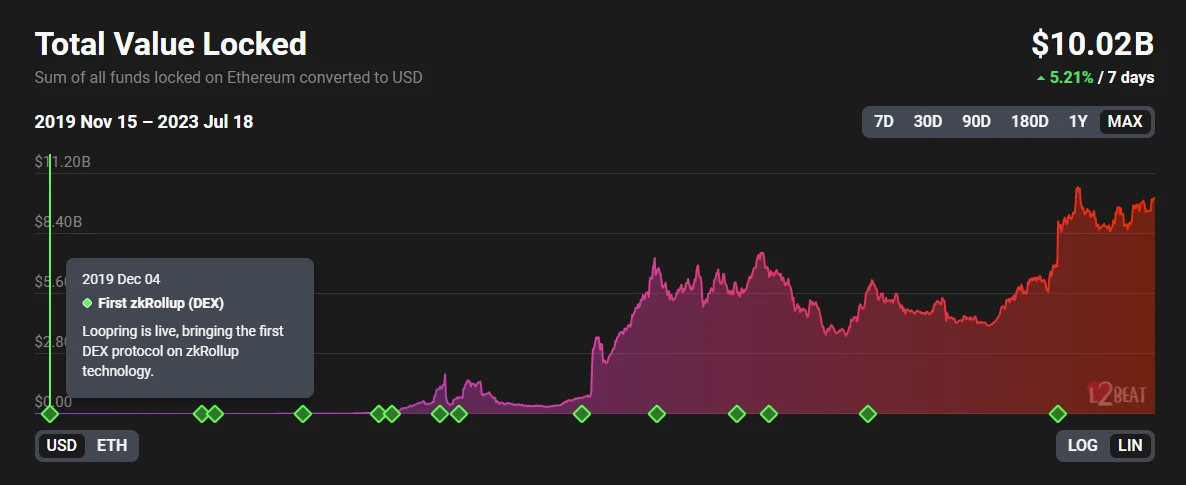Click the green diamond icon in the tooltip
This screenshot has height=485, width=1186.
tap(87, 302)
